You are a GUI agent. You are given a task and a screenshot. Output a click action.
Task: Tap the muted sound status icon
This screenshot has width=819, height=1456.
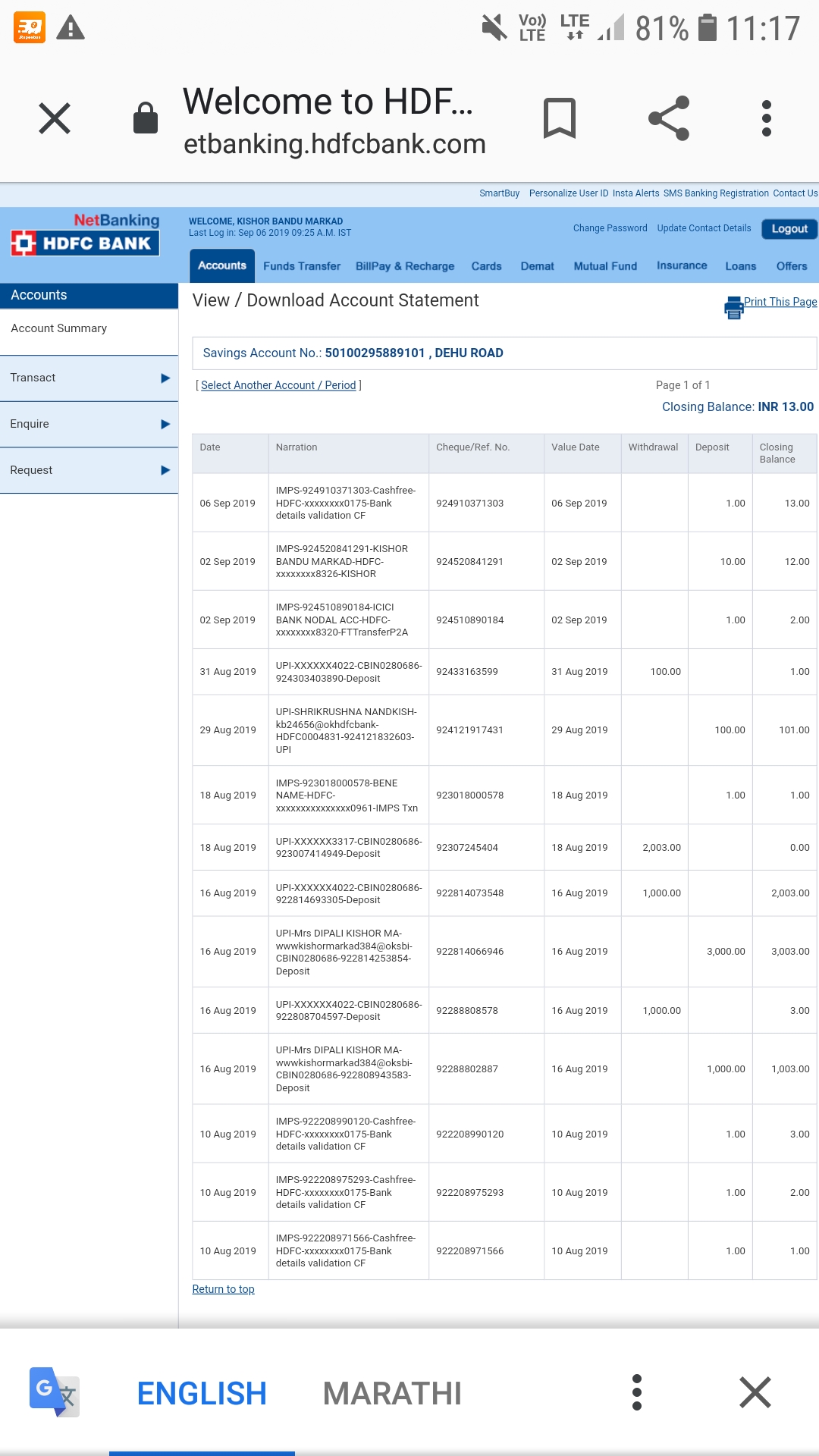(x=494, y=28)
